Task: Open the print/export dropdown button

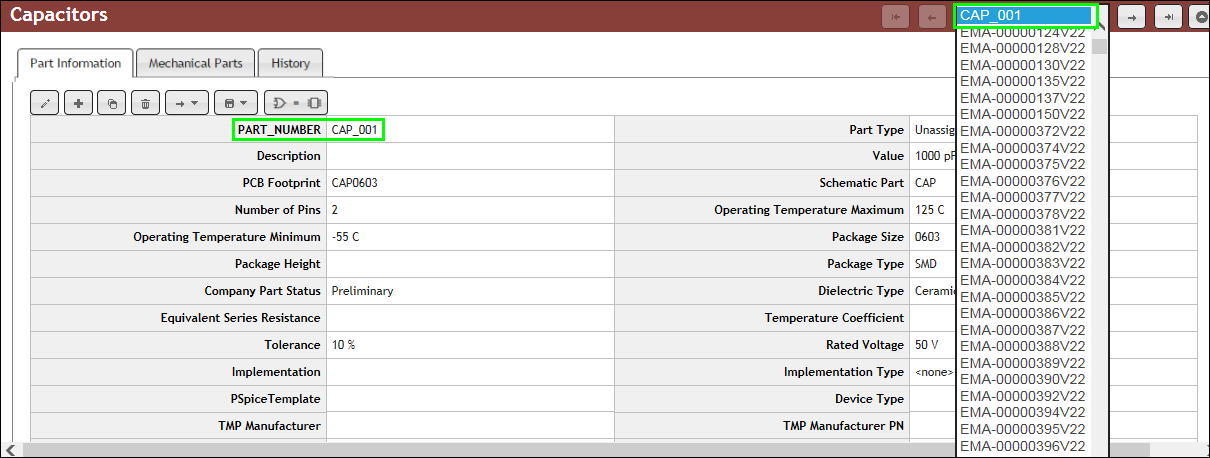Action: click(x=236, y=102)
